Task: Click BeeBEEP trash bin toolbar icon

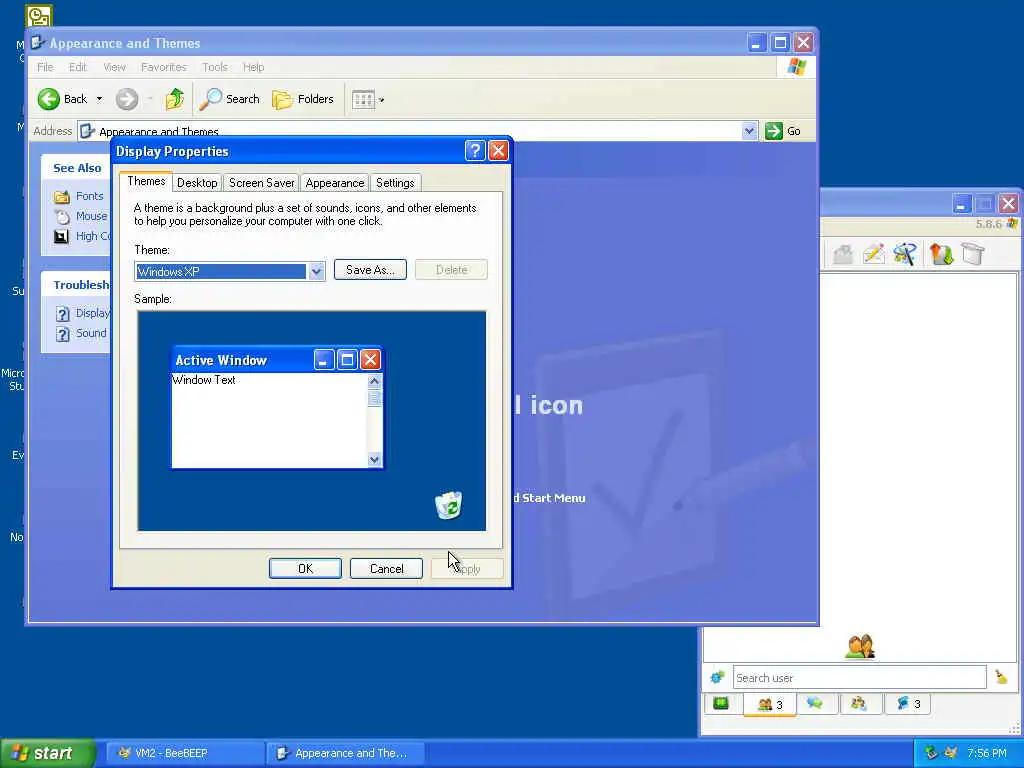Action: point(973,254)
